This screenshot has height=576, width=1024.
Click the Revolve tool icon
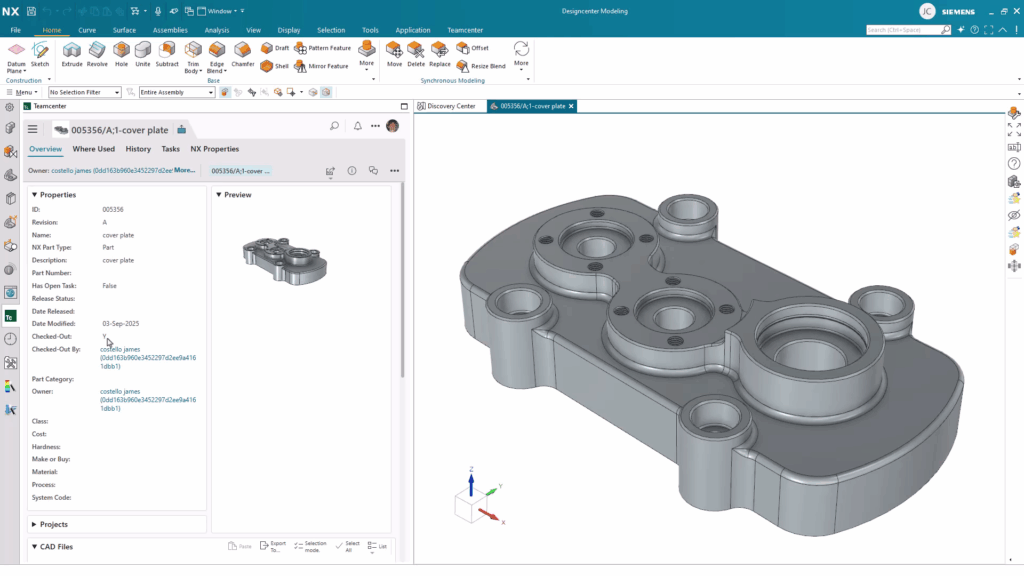pyautogui.click(x=97, y=54)
